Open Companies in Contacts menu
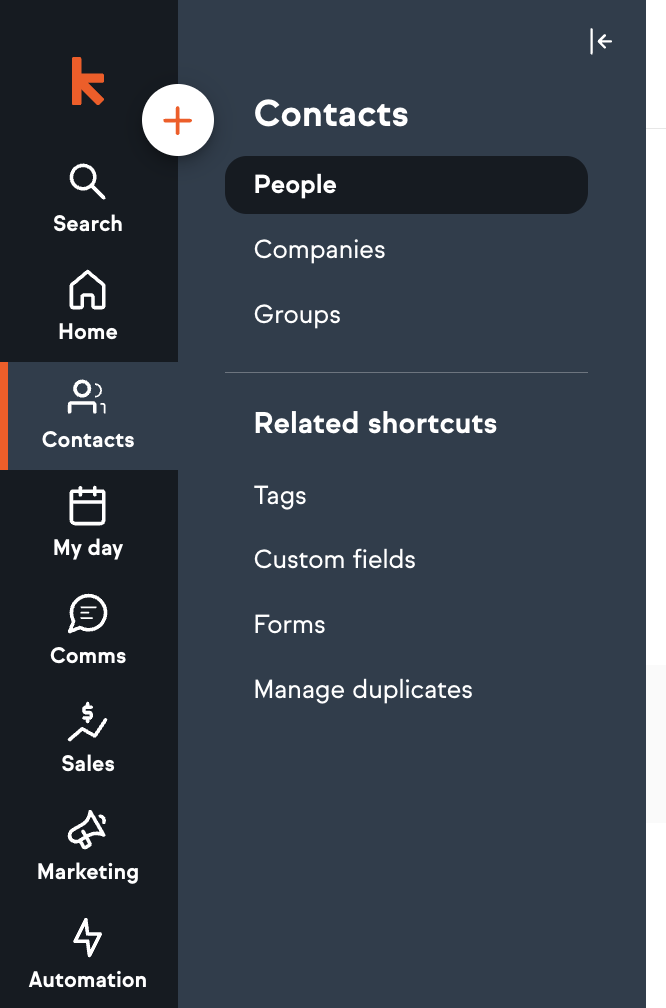The height and width of the screenshot is (1008, 666). click(319, 249)
